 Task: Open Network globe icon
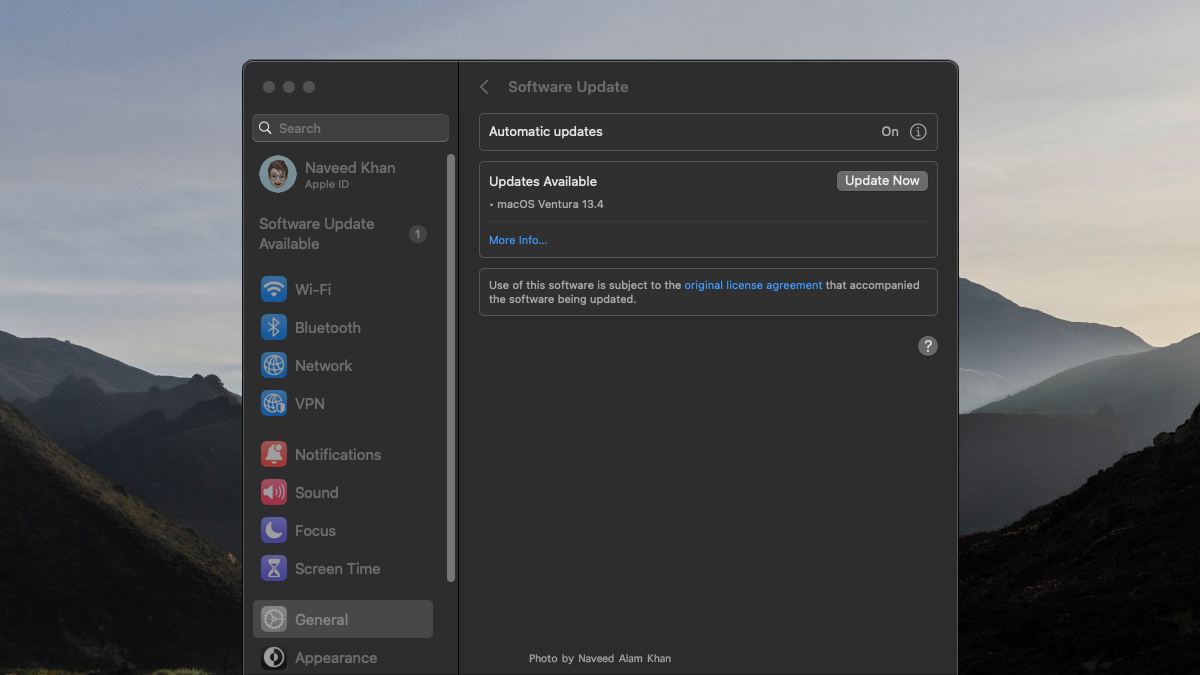click(x=274, y=365)
